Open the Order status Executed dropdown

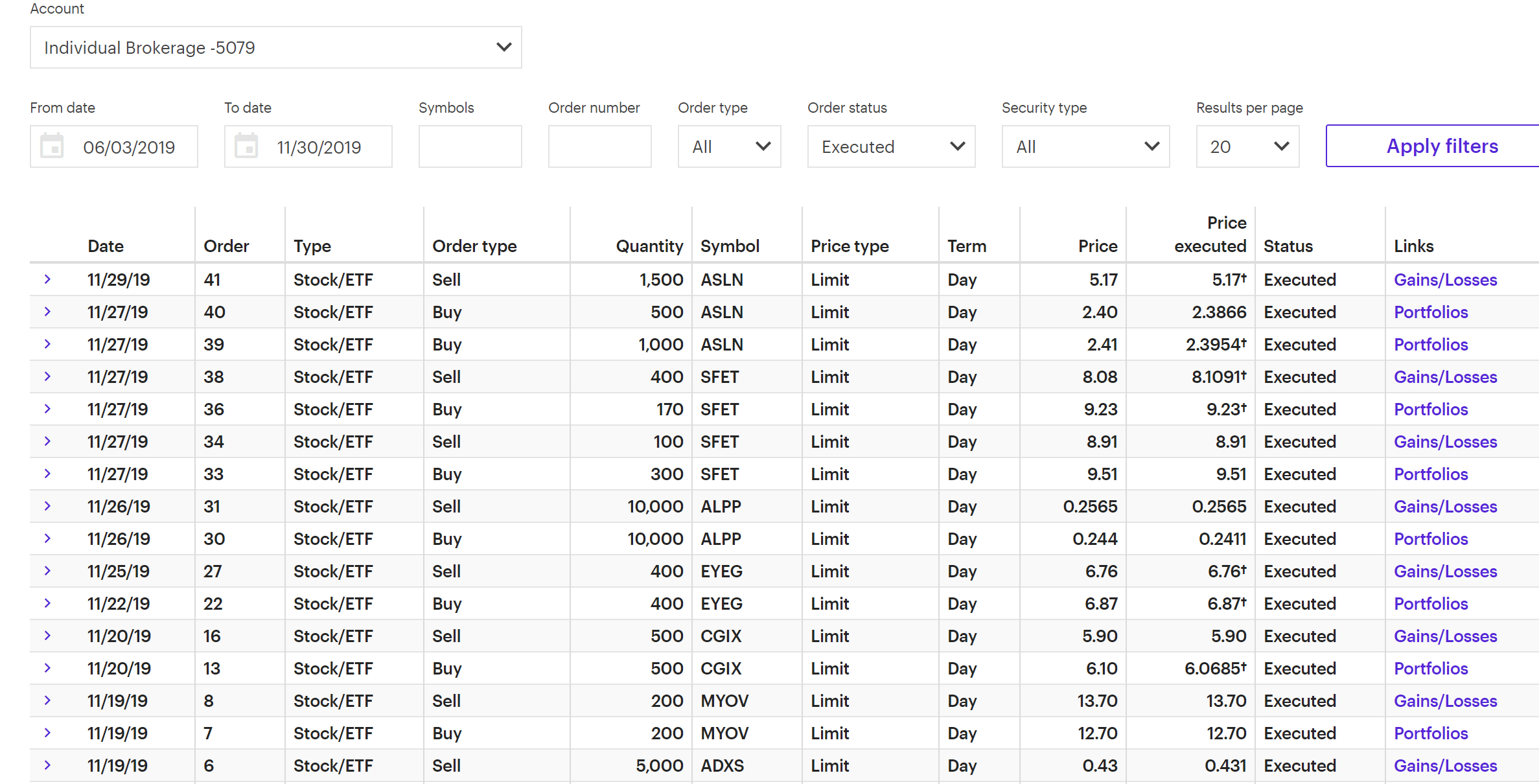point(891,146)
